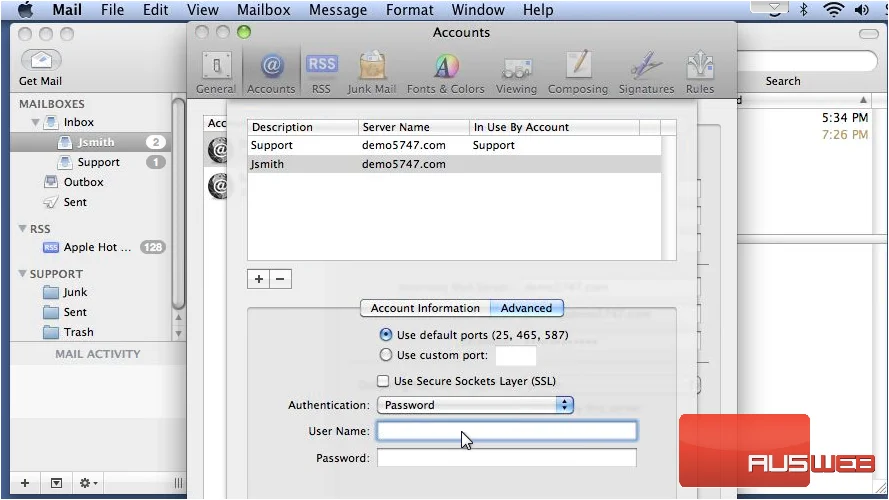This screenshot has width=889, height=500.
Task: Click the message list sort arrow header
Action: pyautogui.click(x=863, y=100)
